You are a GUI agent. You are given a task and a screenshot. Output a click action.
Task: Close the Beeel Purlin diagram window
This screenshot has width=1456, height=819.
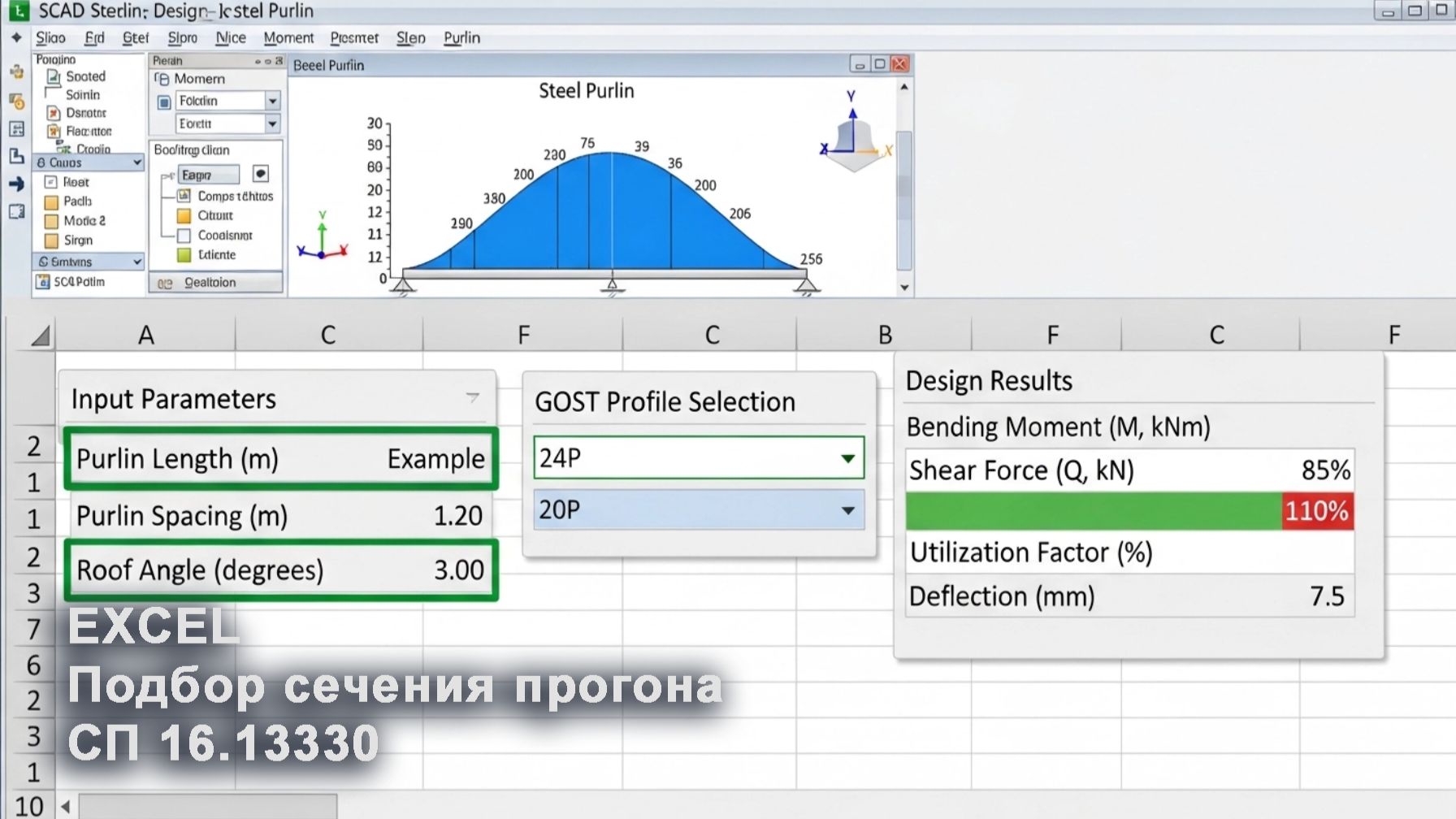pos(899,64)
